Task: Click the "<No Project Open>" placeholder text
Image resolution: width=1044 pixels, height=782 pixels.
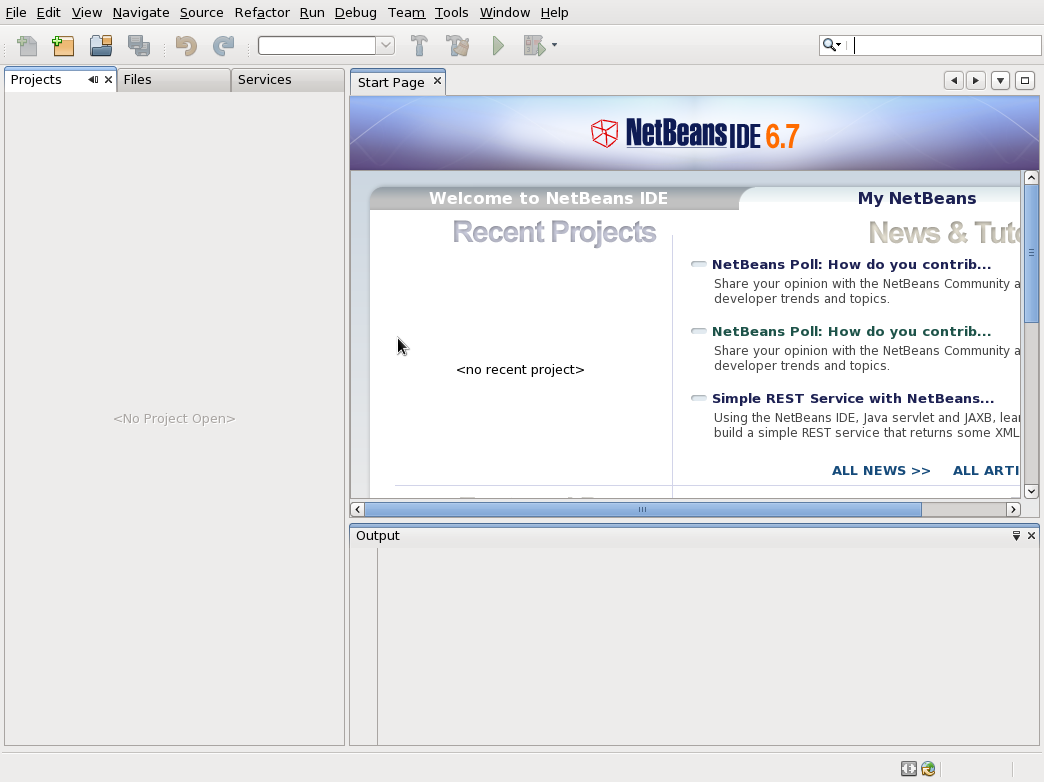Action: point(174,418)
